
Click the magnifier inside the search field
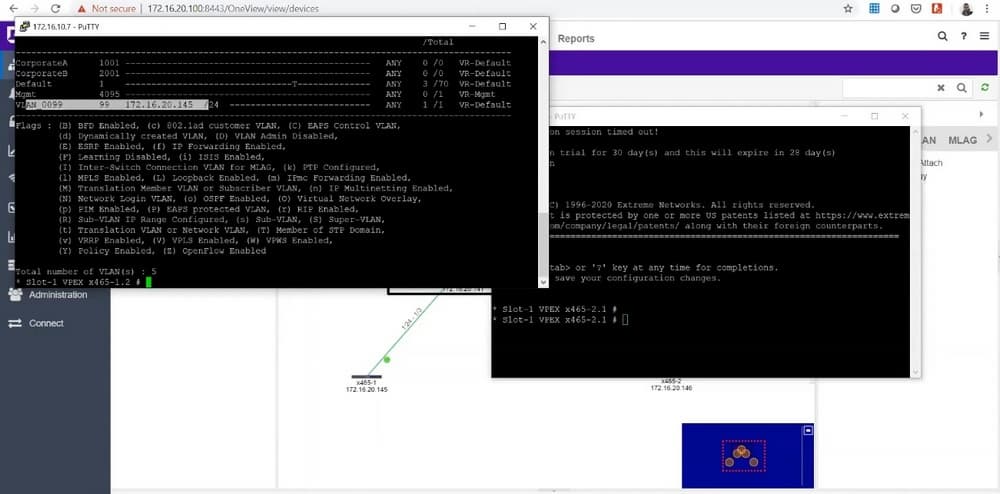[961, 88]
